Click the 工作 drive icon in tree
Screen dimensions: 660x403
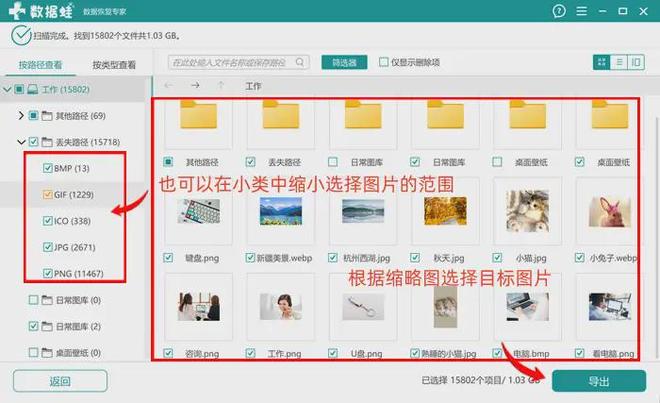[x=33, y=89]
